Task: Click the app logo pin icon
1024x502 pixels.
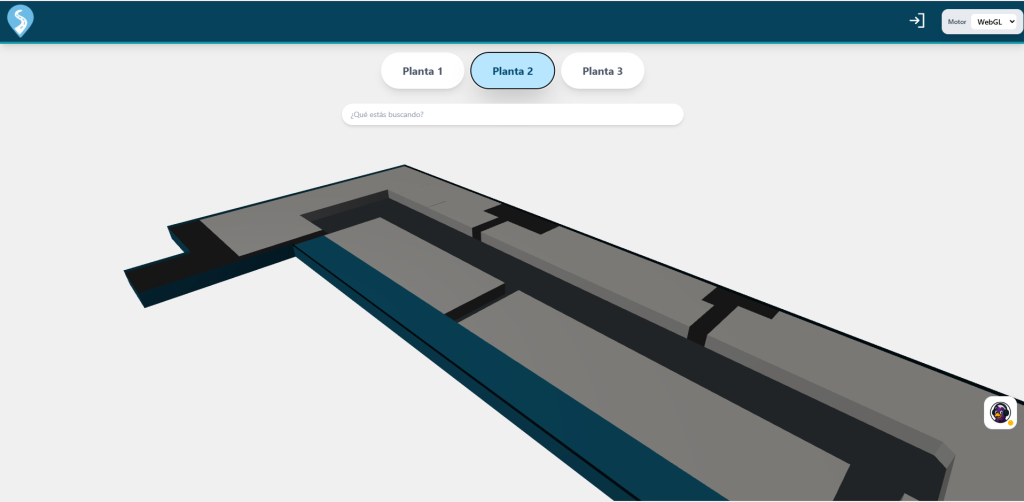Action: [20, 21]
